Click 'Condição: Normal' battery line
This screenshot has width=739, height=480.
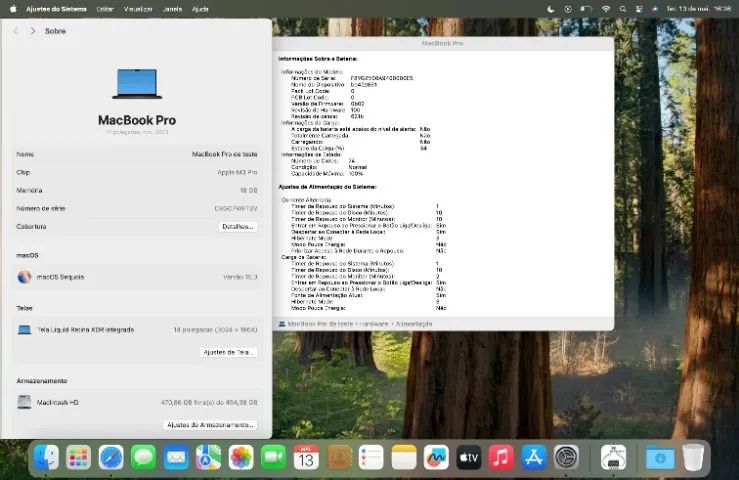coord(329,167)
